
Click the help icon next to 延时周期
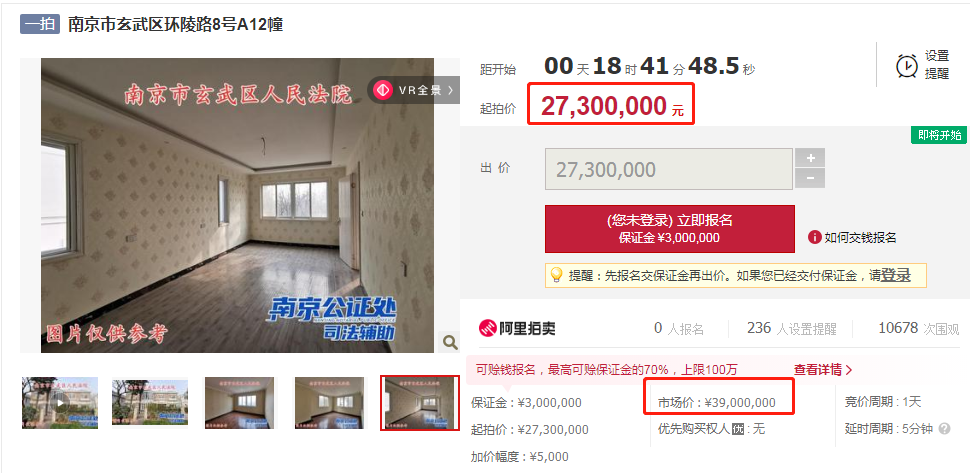(944, 428)
